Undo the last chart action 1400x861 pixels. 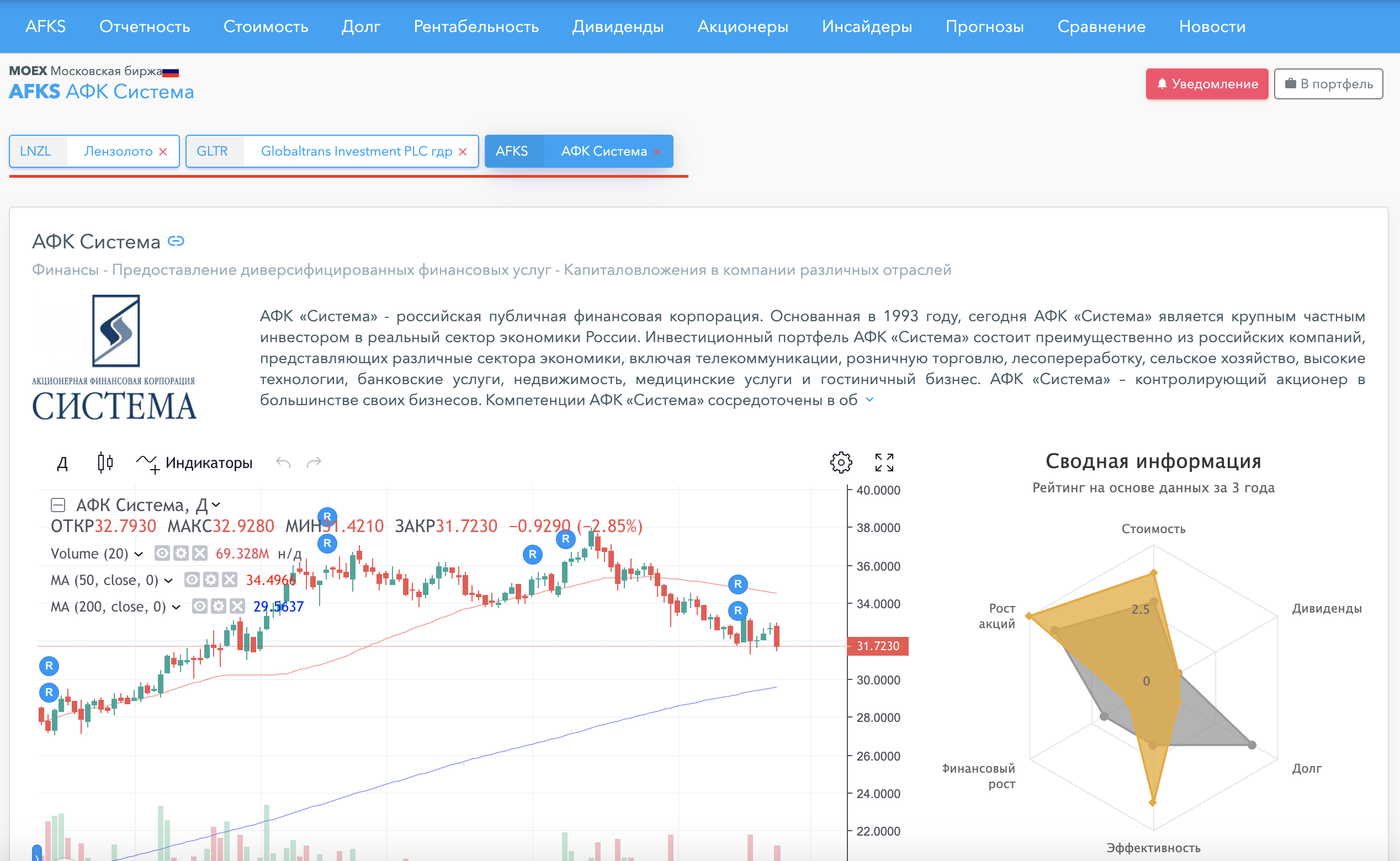tap(283, 463)
